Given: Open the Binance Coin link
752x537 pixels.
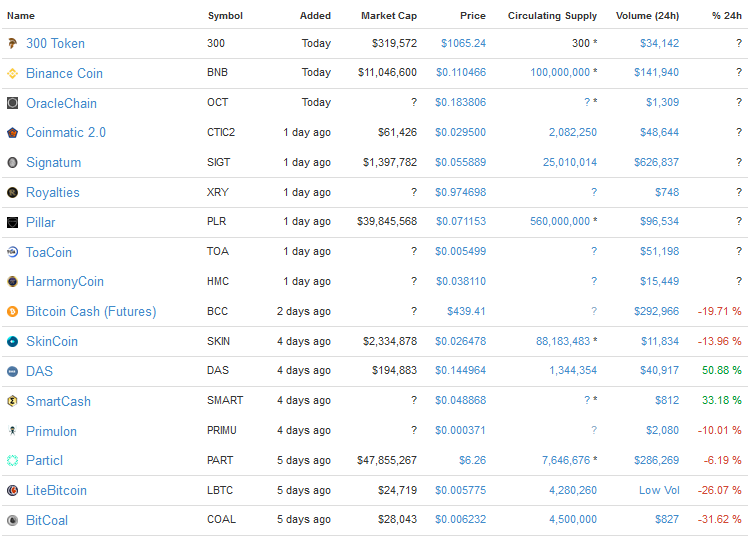Looking at the screenshot, I should click(64, 73).
